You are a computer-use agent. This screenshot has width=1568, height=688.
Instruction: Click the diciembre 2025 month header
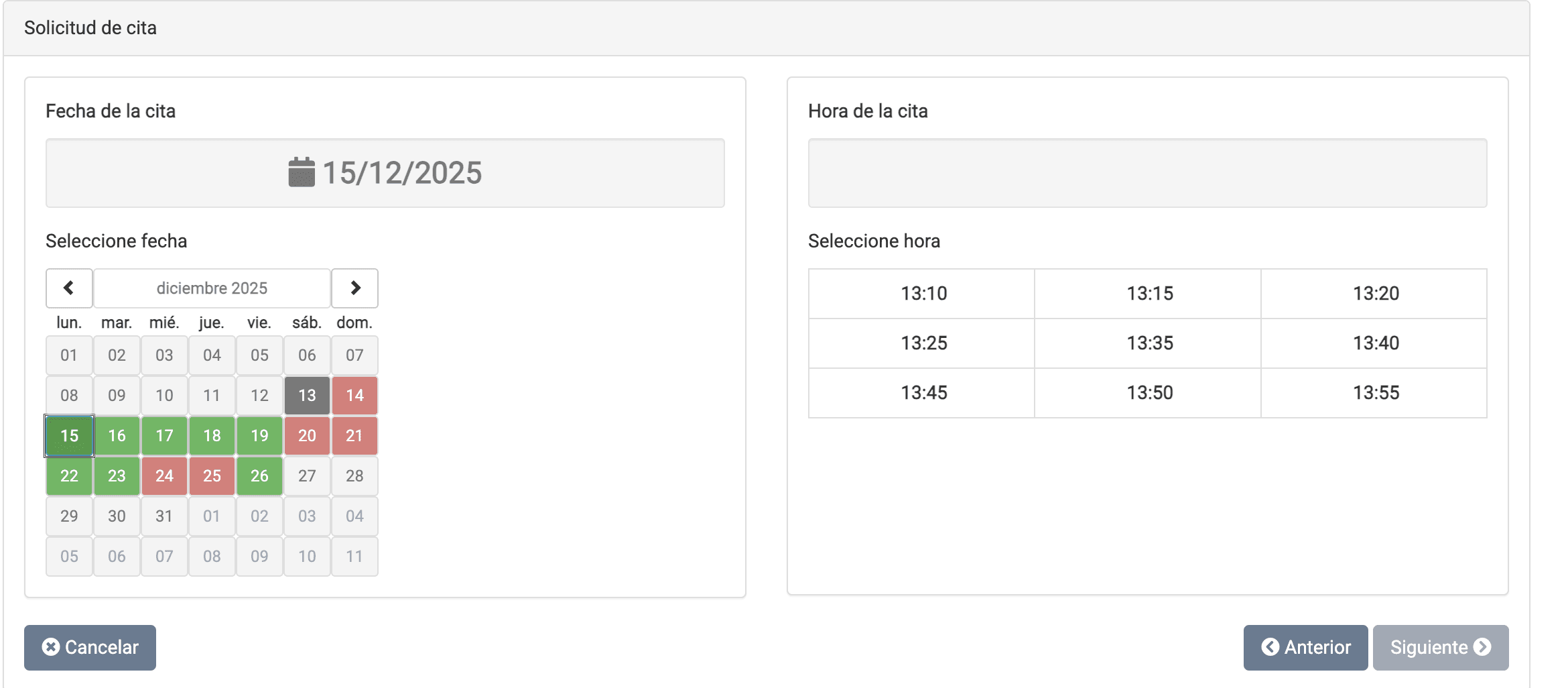(x=212, y=288)
